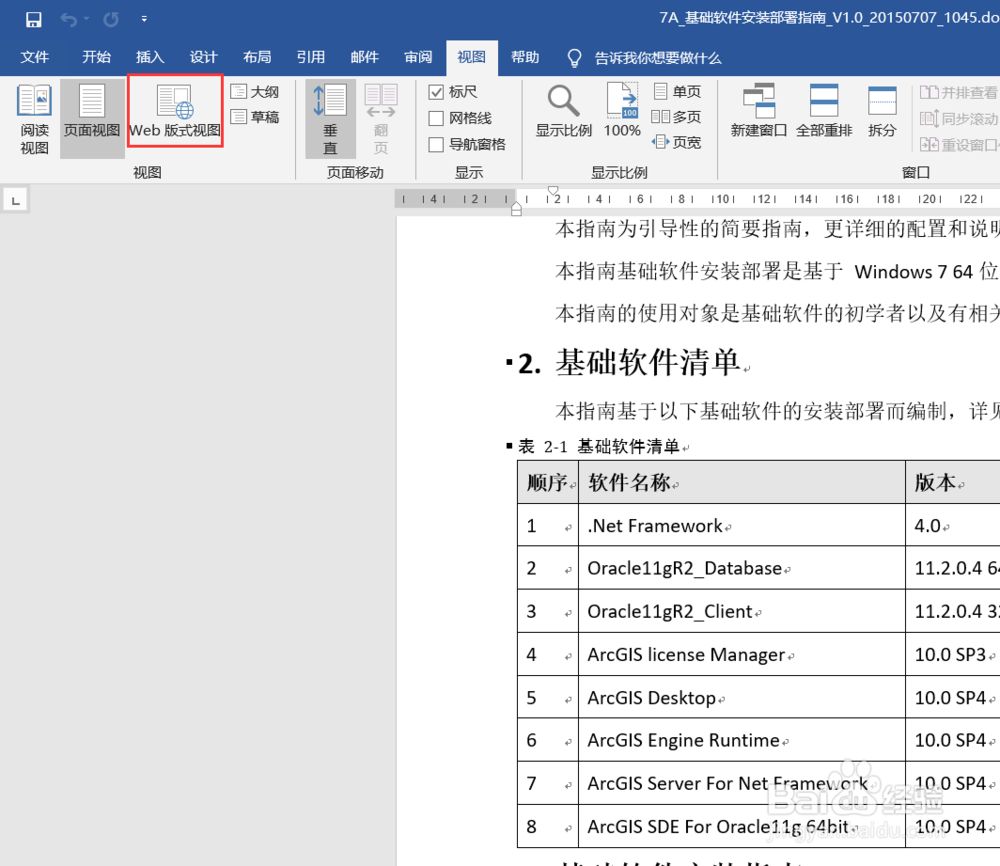Open the 帮助 tab
Image resolution: width=1000 pixels, height=866 pixels.
[525, 57]
